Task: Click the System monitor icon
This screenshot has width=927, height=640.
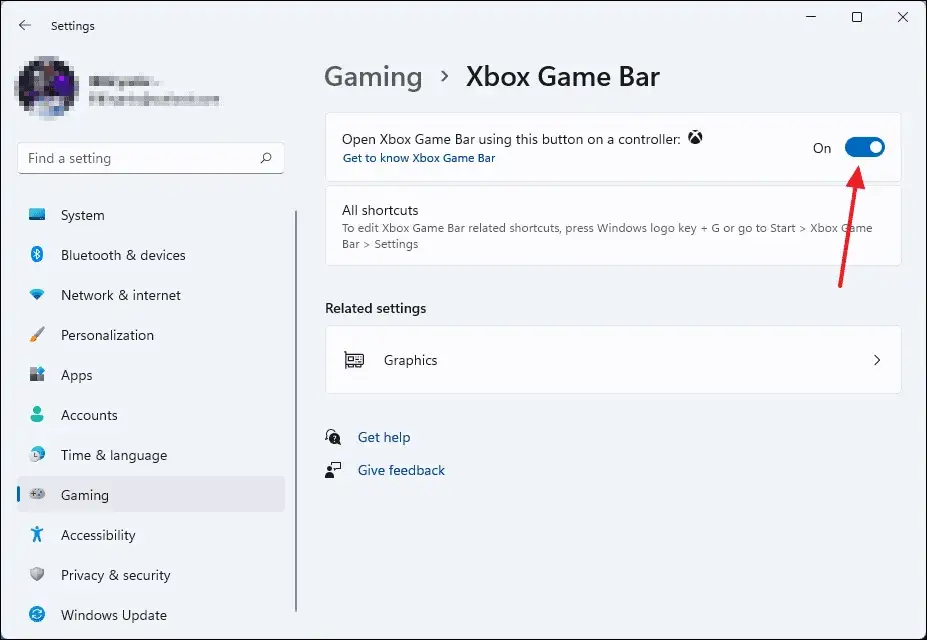Action: point(37,215)
